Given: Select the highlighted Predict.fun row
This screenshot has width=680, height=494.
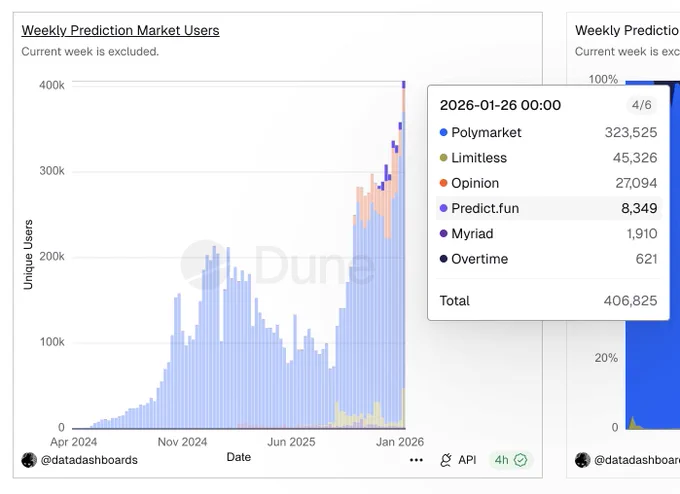Looking at the screenshot, I should 549,208.
